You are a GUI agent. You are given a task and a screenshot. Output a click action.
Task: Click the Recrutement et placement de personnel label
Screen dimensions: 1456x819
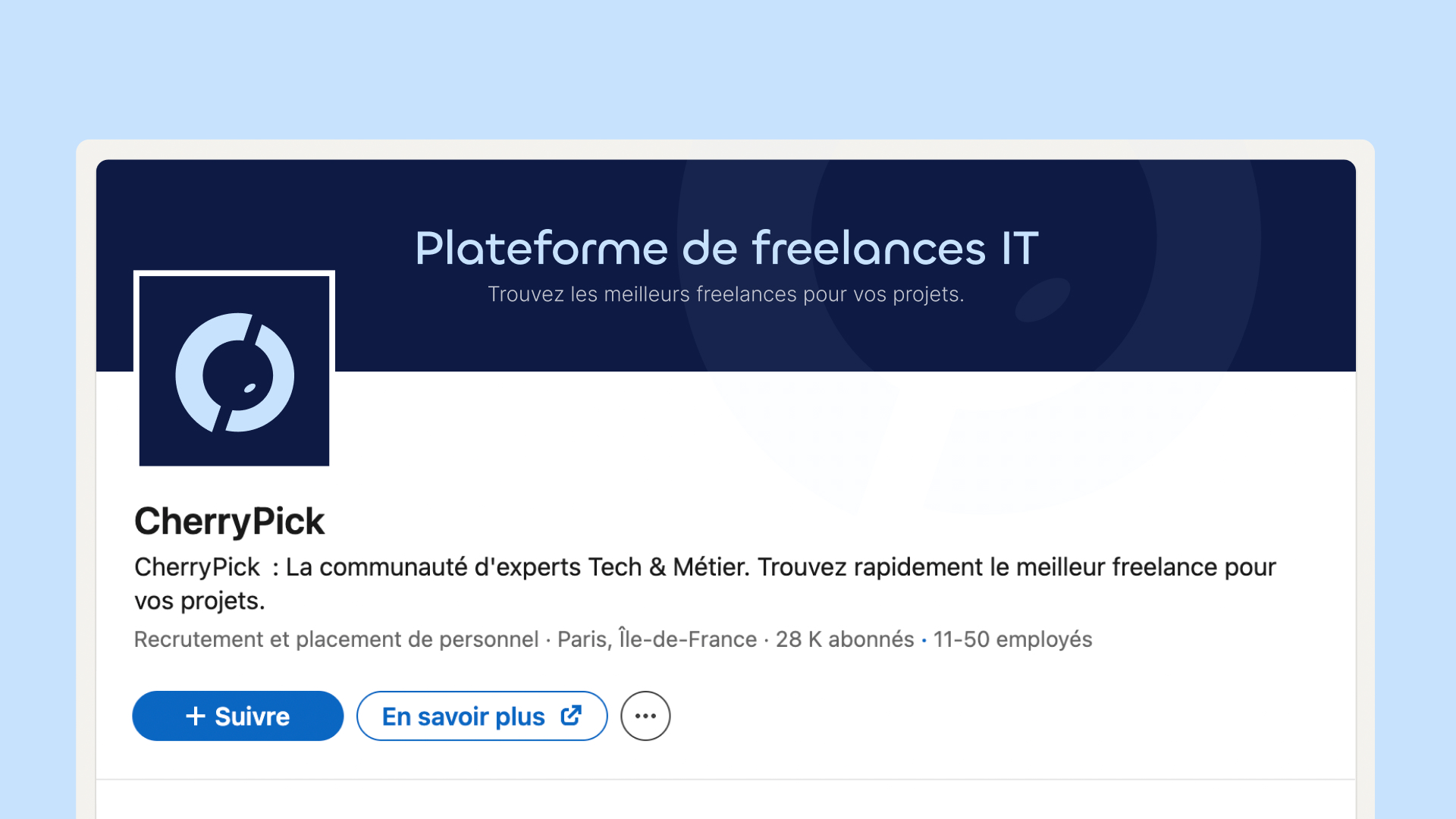pos(336,639)
